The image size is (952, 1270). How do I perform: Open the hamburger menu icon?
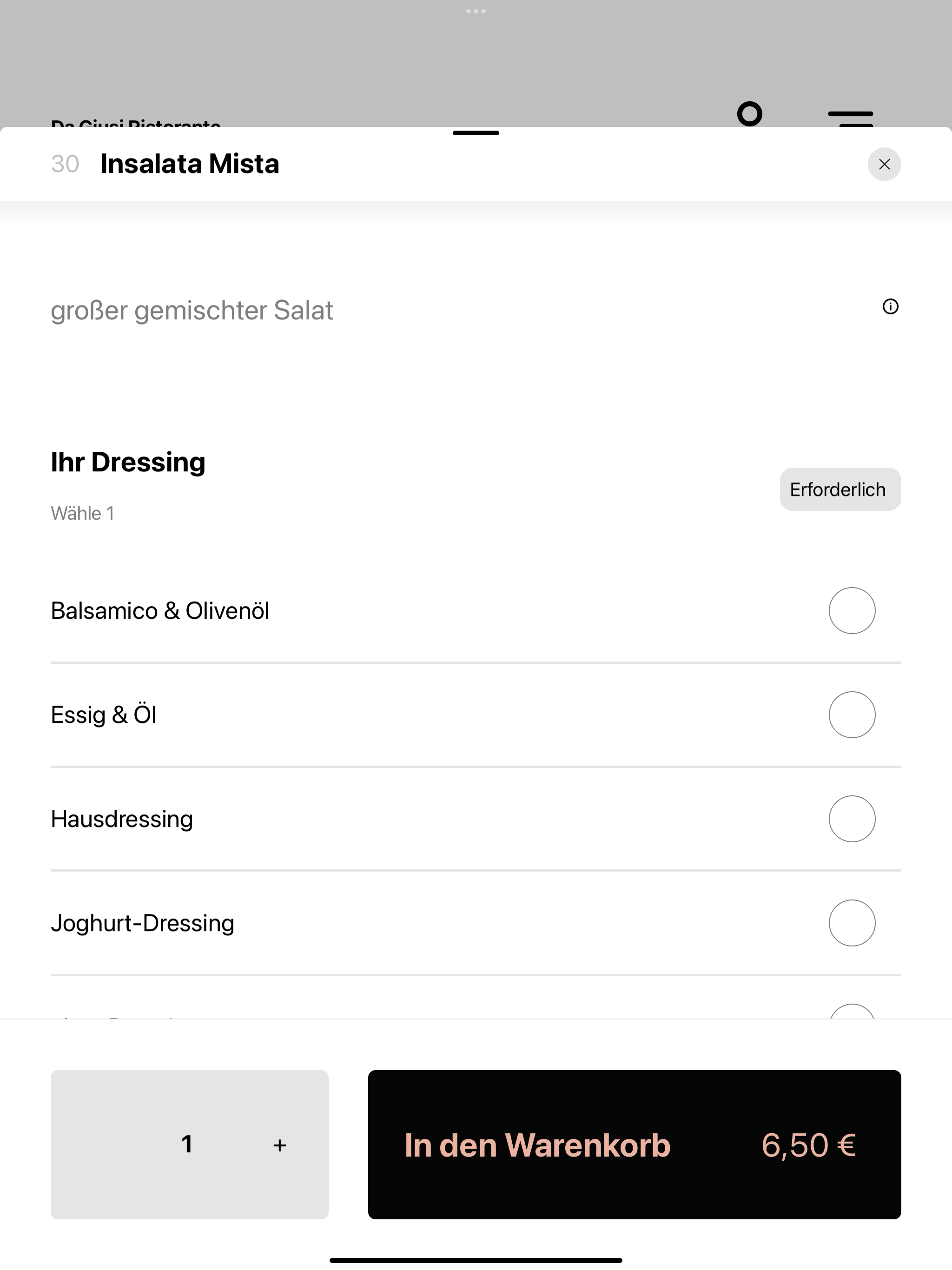(x=850, y=118)
